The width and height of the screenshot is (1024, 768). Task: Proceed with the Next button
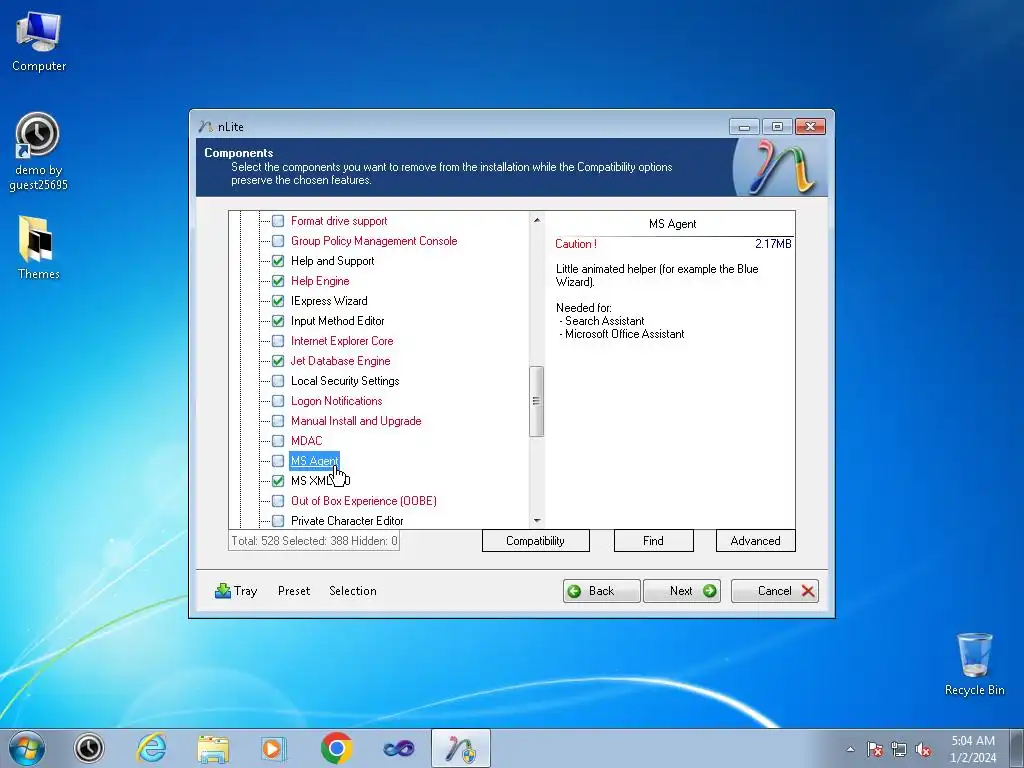tap(682, 591)
